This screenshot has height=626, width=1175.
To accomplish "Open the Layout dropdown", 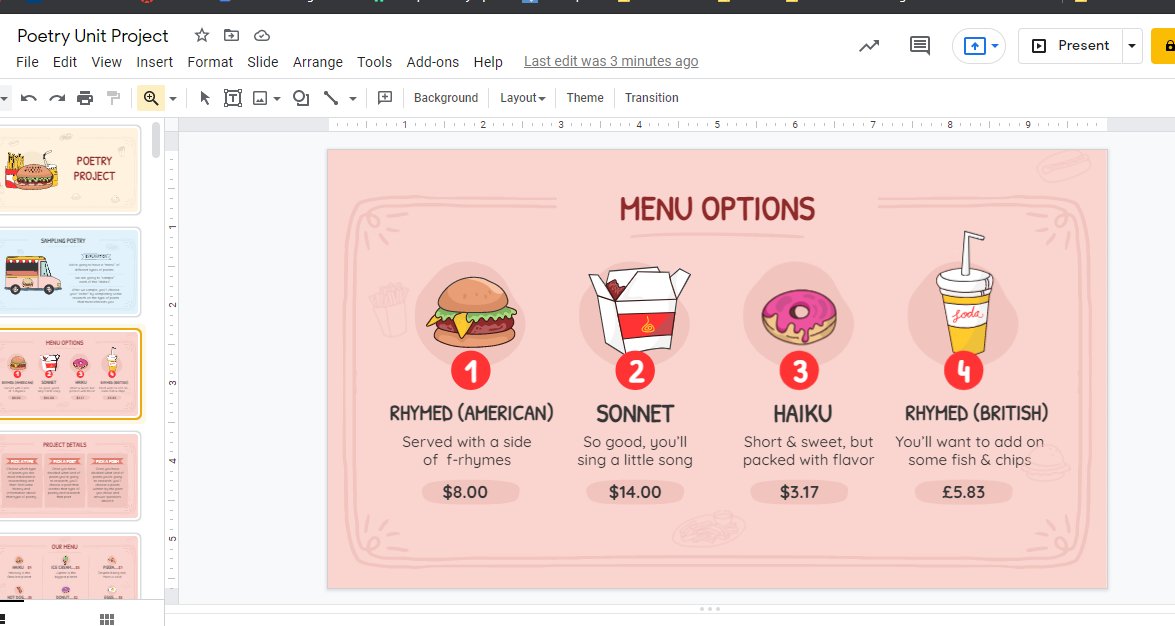I will (522, 98).
